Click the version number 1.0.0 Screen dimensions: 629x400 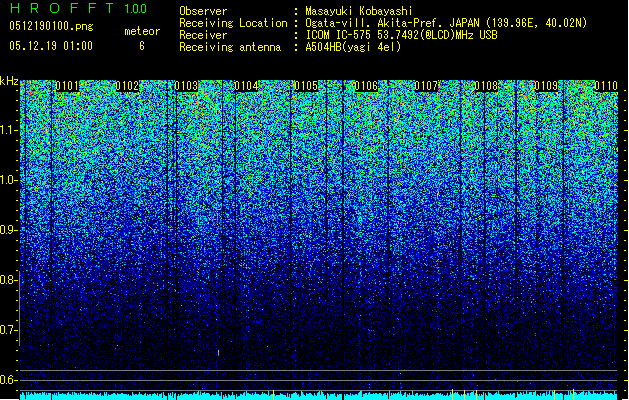click(136, 9)
